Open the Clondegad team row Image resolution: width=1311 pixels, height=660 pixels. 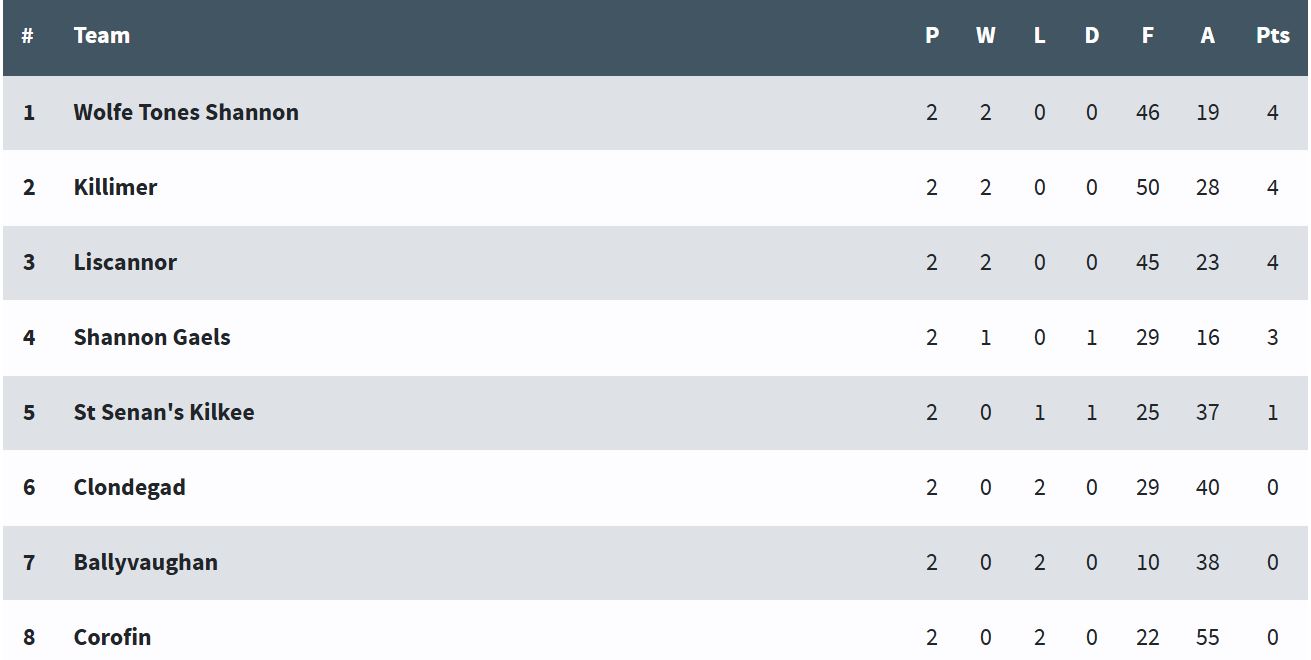(x=655, y=488)
